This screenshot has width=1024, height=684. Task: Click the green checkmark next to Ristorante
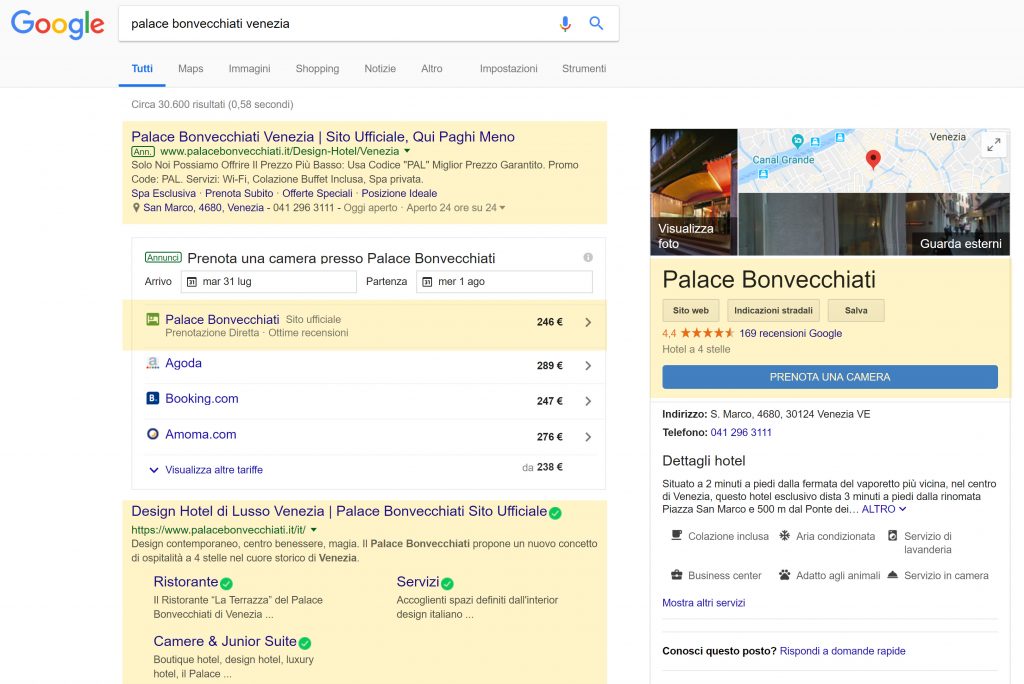tap(227, 583)
